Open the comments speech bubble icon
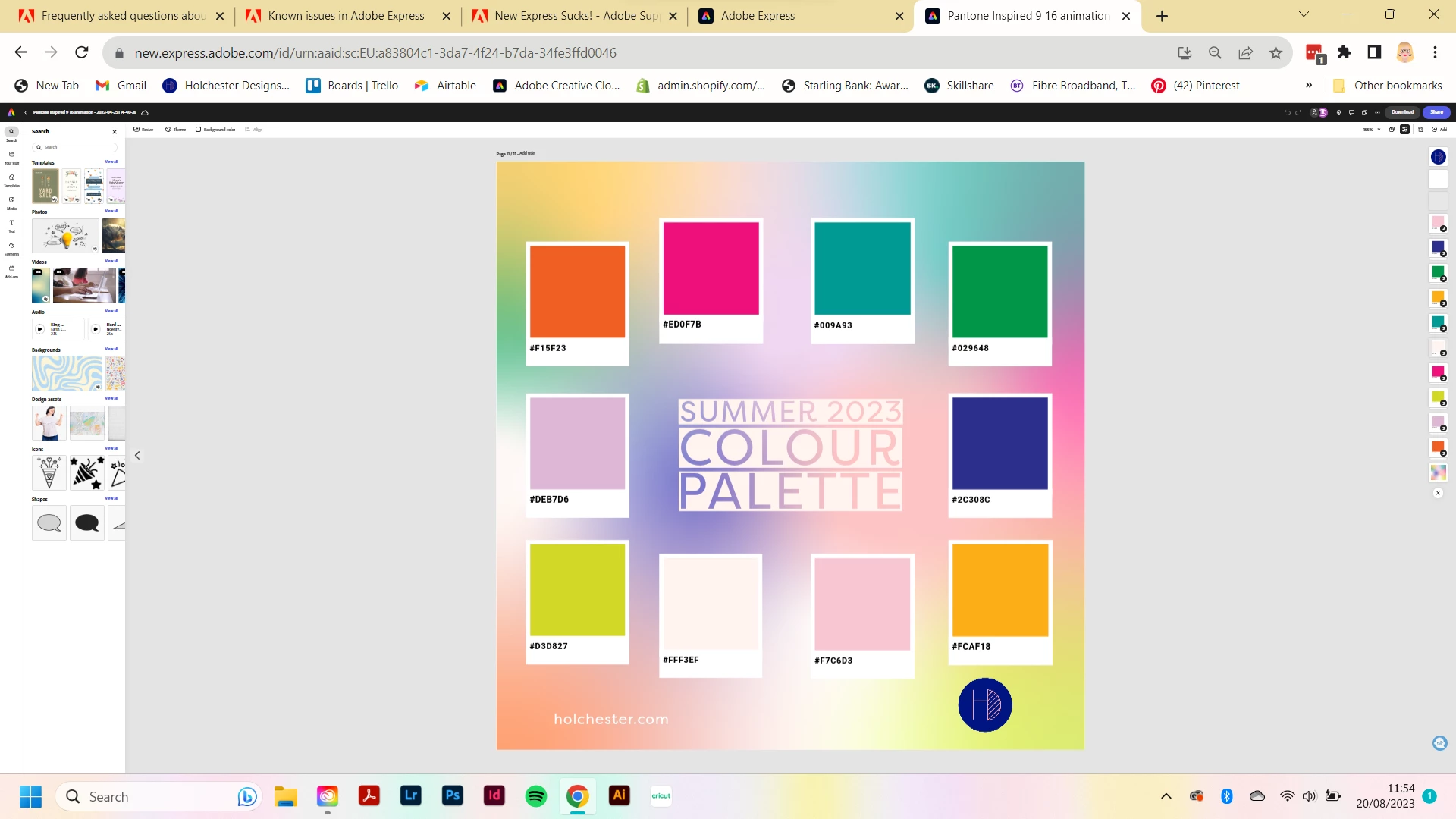The width and height of the screenshot is (1456, 819). click(1351, 112)
